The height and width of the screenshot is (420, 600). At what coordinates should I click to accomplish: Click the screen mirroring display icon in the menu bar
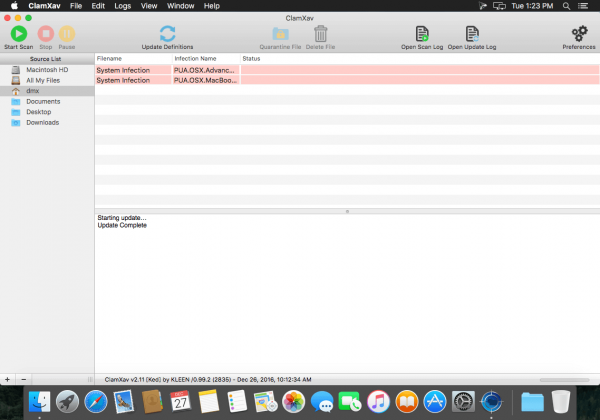click(499, 6)
